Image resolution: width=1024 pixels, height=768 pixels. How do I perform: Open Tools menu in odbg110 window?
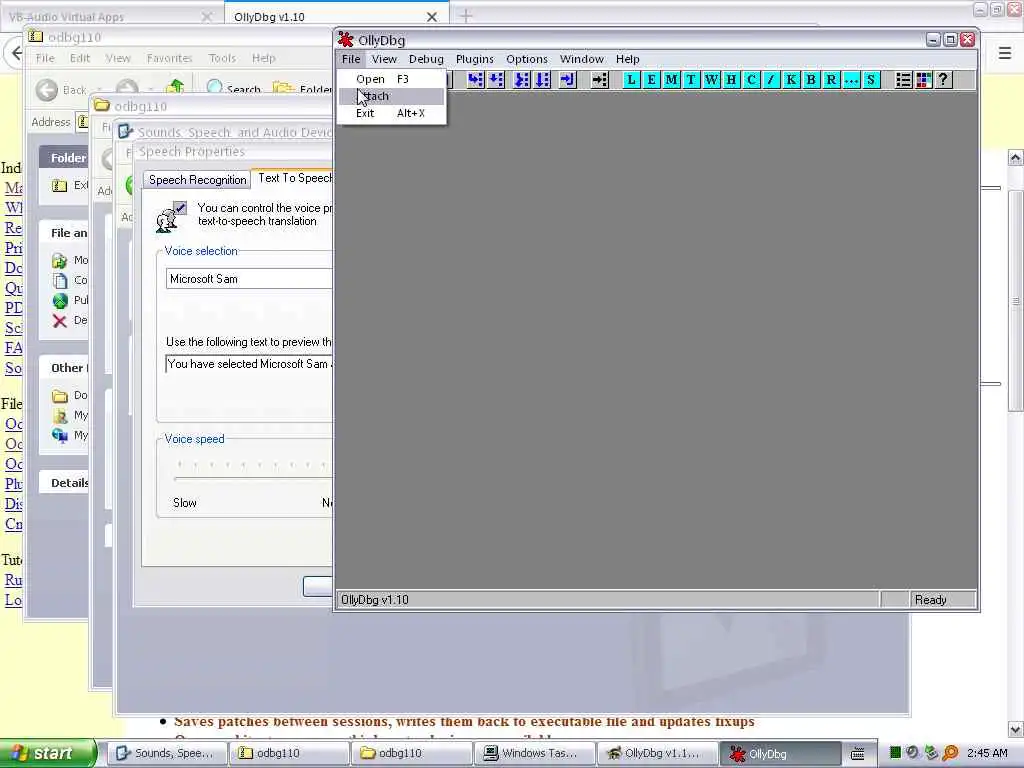[x=222, y=58]
